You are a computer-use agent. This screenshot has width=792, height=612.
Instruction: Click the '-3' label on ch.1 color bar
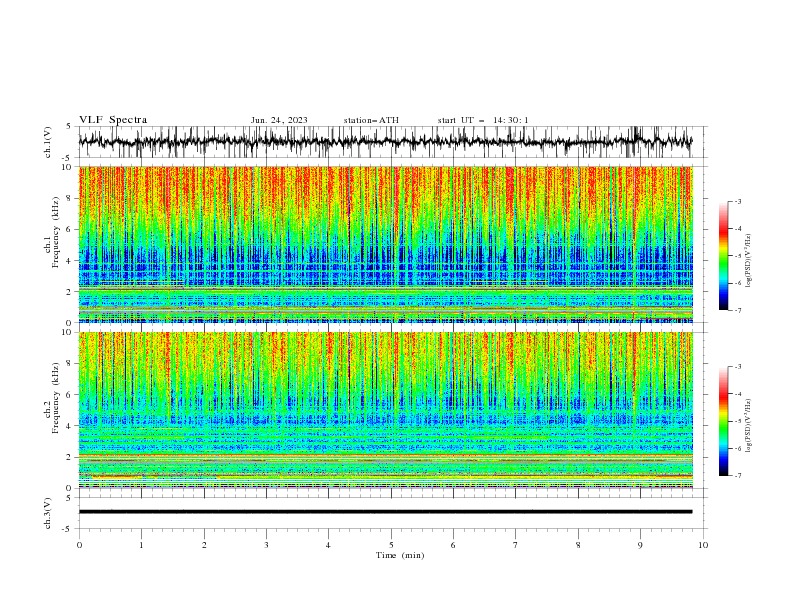[738, 201]
